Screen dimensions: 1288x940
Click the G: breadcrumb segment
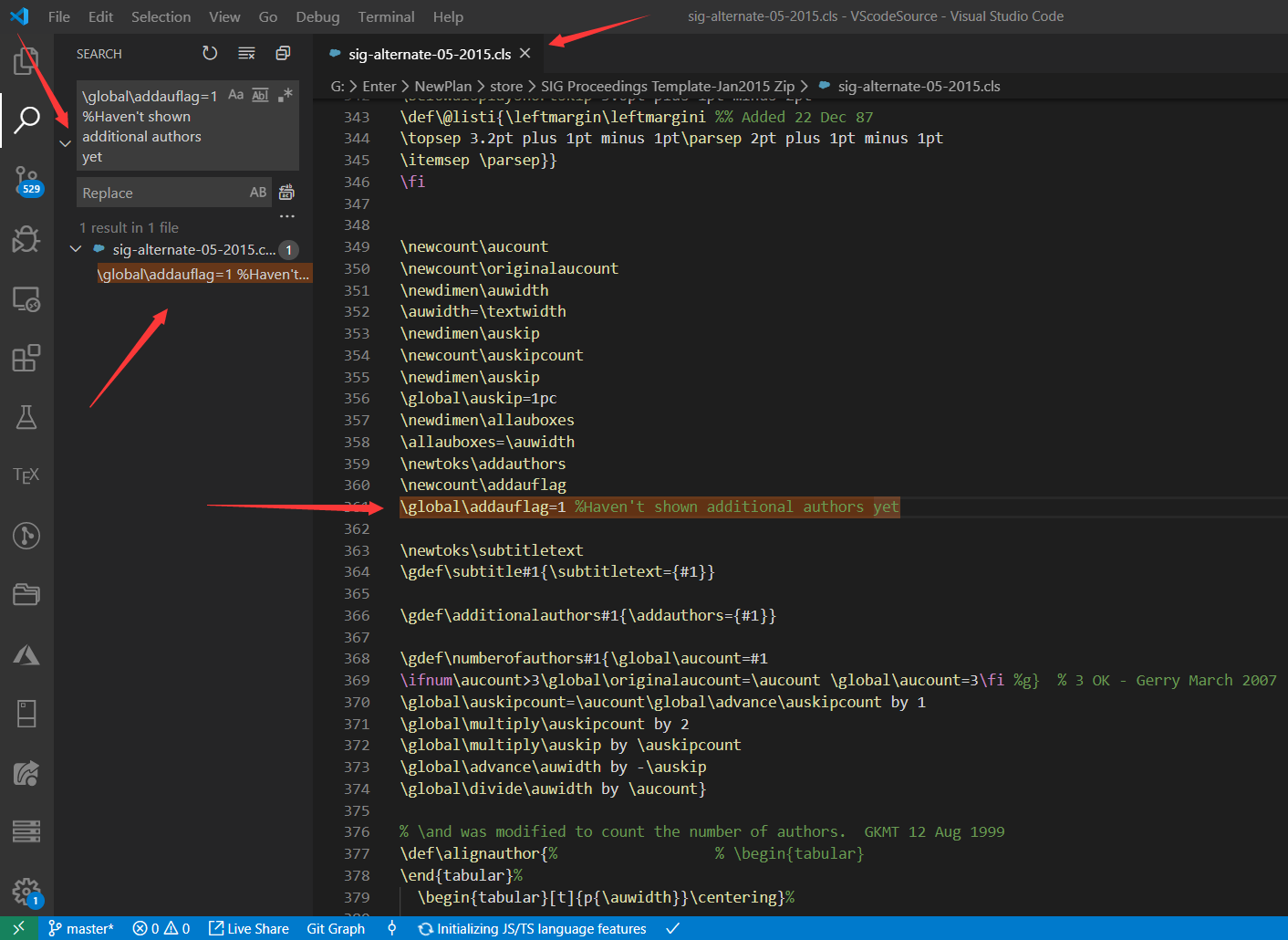(338, 86)
